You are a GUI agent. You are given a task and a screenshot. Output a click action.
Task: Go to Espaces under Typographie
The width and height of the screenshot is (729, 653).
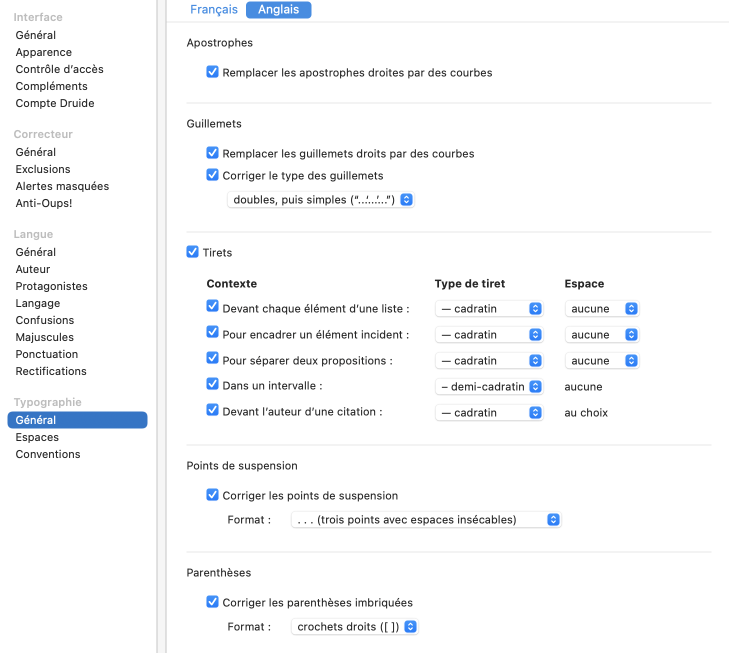tap(37, 437)
